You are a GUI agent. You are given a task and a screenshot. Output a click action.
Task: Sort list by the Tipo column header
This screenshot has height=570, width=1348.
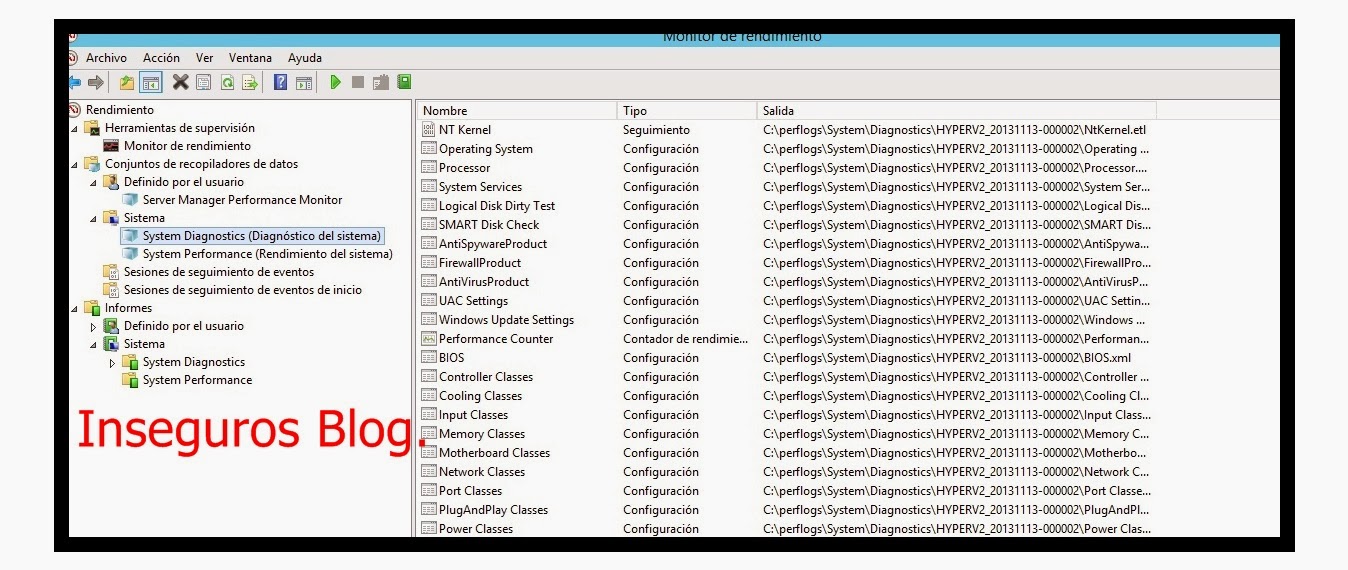(x=635, y=111)
